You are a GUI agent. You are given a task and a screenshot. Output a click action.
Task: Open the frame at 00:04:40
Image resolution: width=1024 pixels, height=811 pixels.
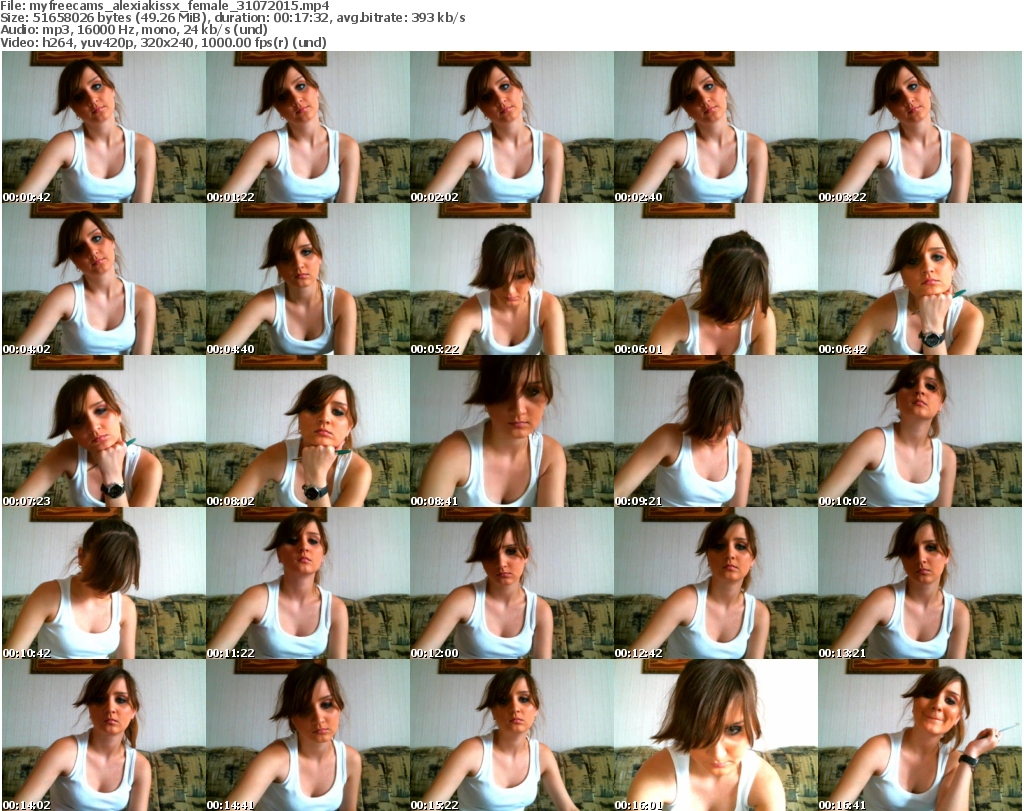click(308, 279)
